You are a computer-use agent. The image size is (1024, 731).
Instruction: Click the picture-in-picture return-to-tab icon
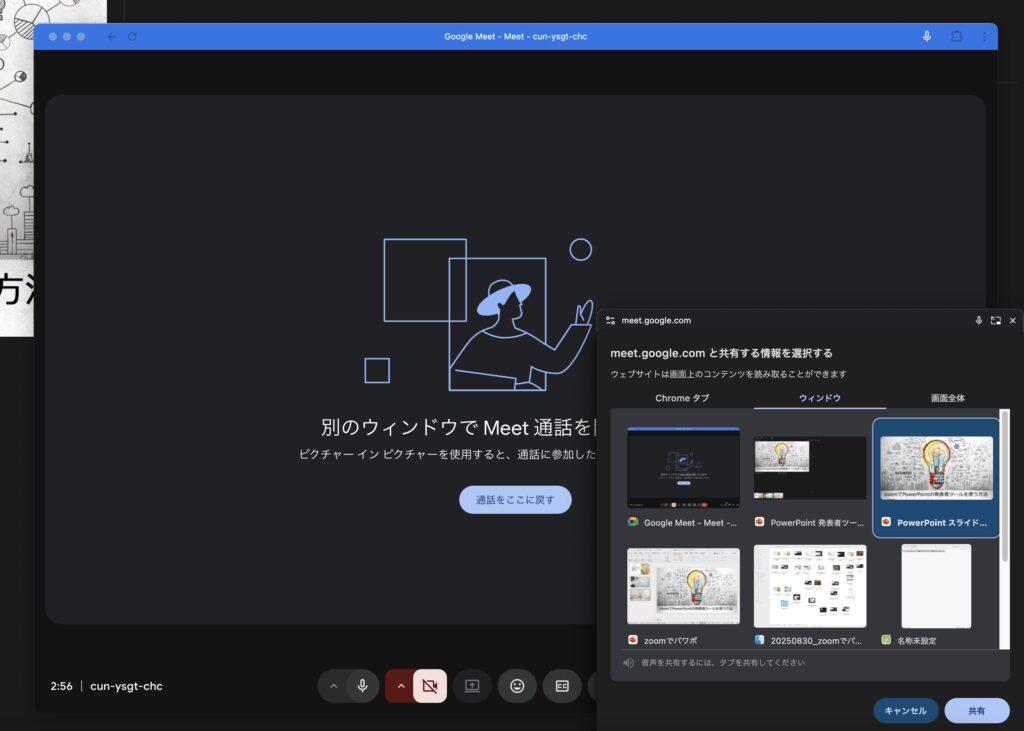(995, 321)
